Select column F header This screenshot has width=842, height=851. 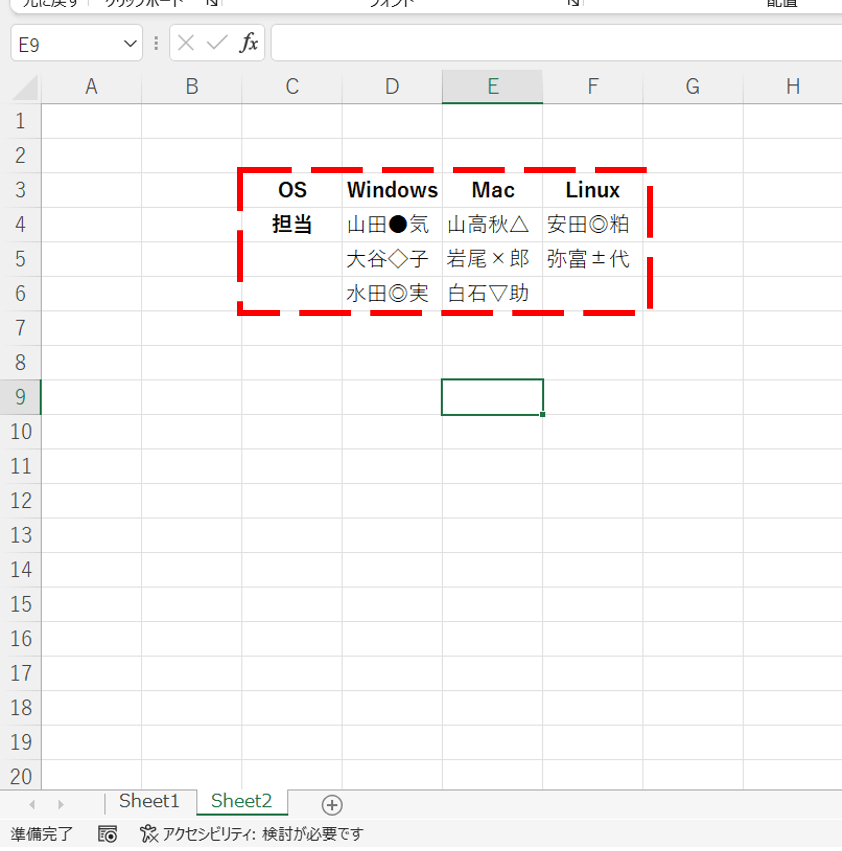[x=593, y=87]
